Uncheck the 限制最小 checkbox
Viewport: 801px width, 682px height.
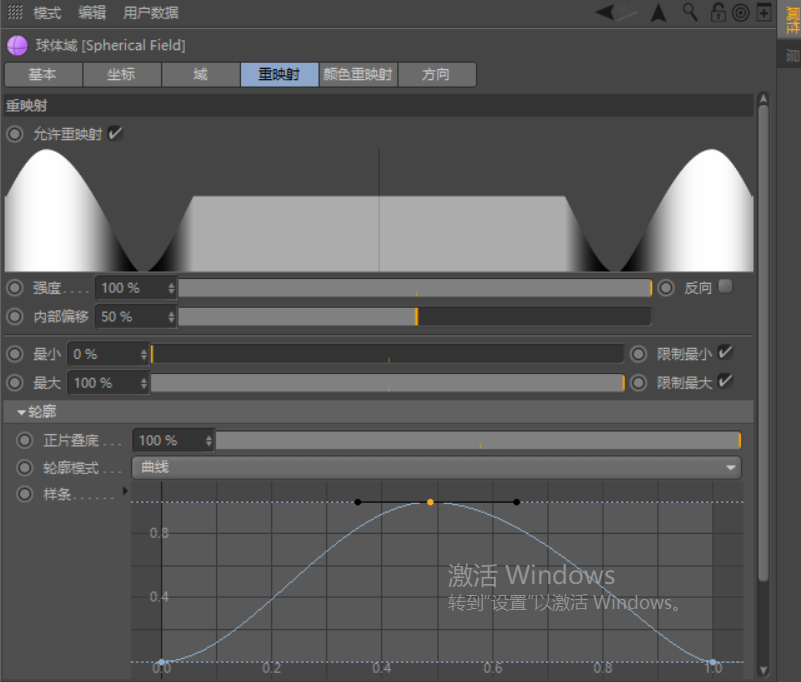tap(725, 352)
